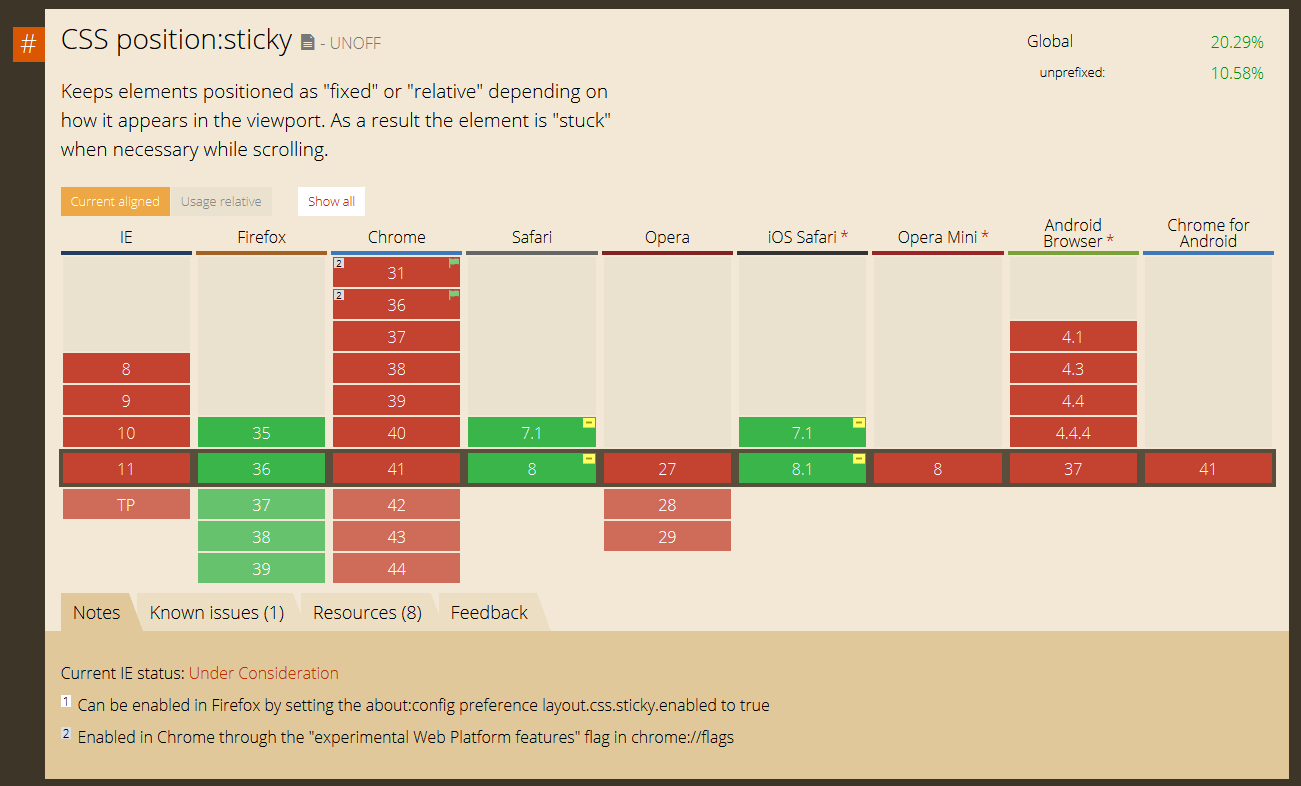The image size is (1301, 786).
Task: Click the Show all button
Action: [331, 201]
